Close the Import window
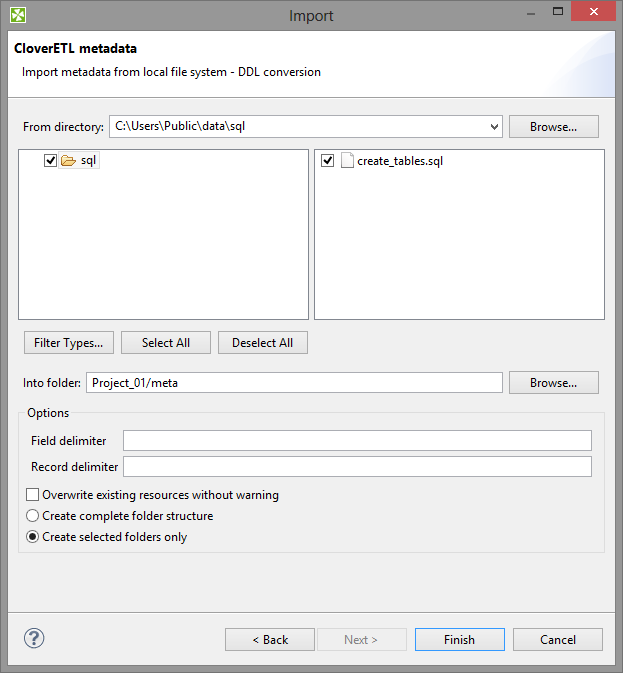This screenshot has width=623, height=673. 593,11
